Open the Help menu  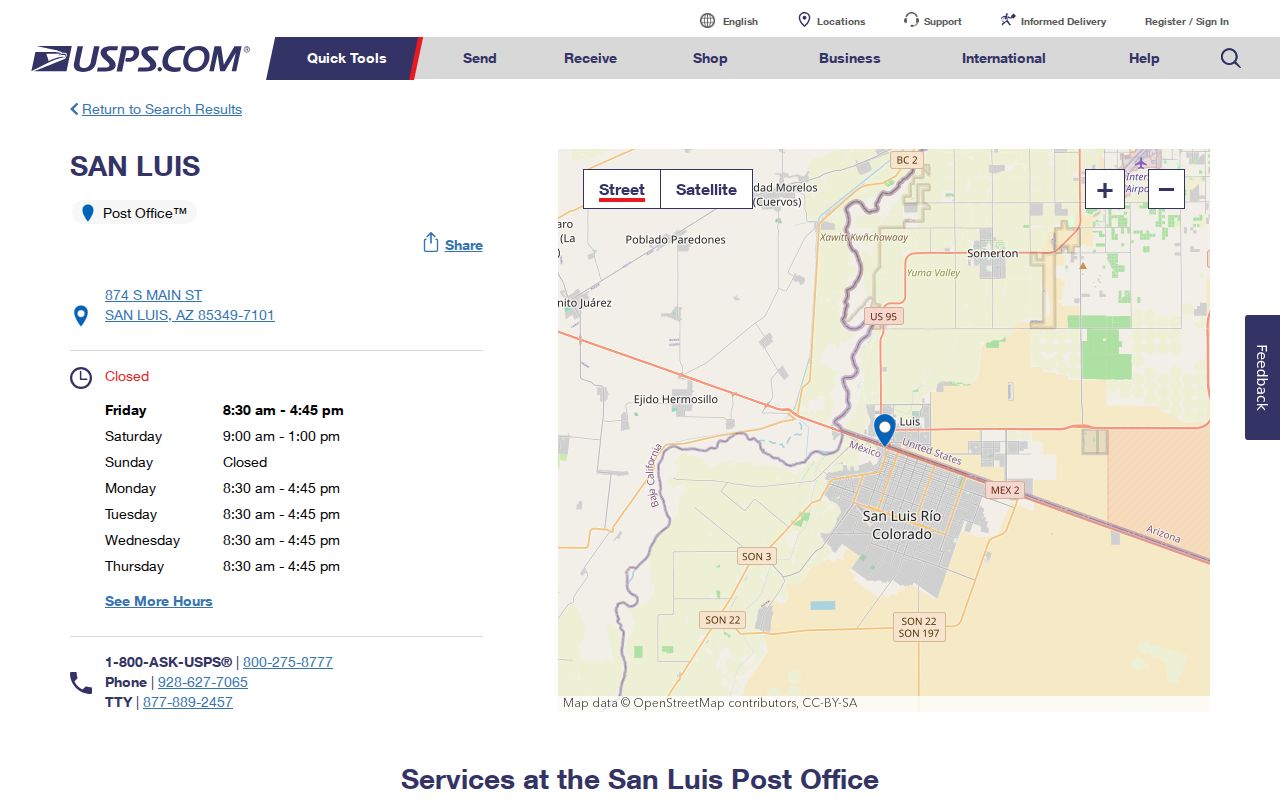1144,58
